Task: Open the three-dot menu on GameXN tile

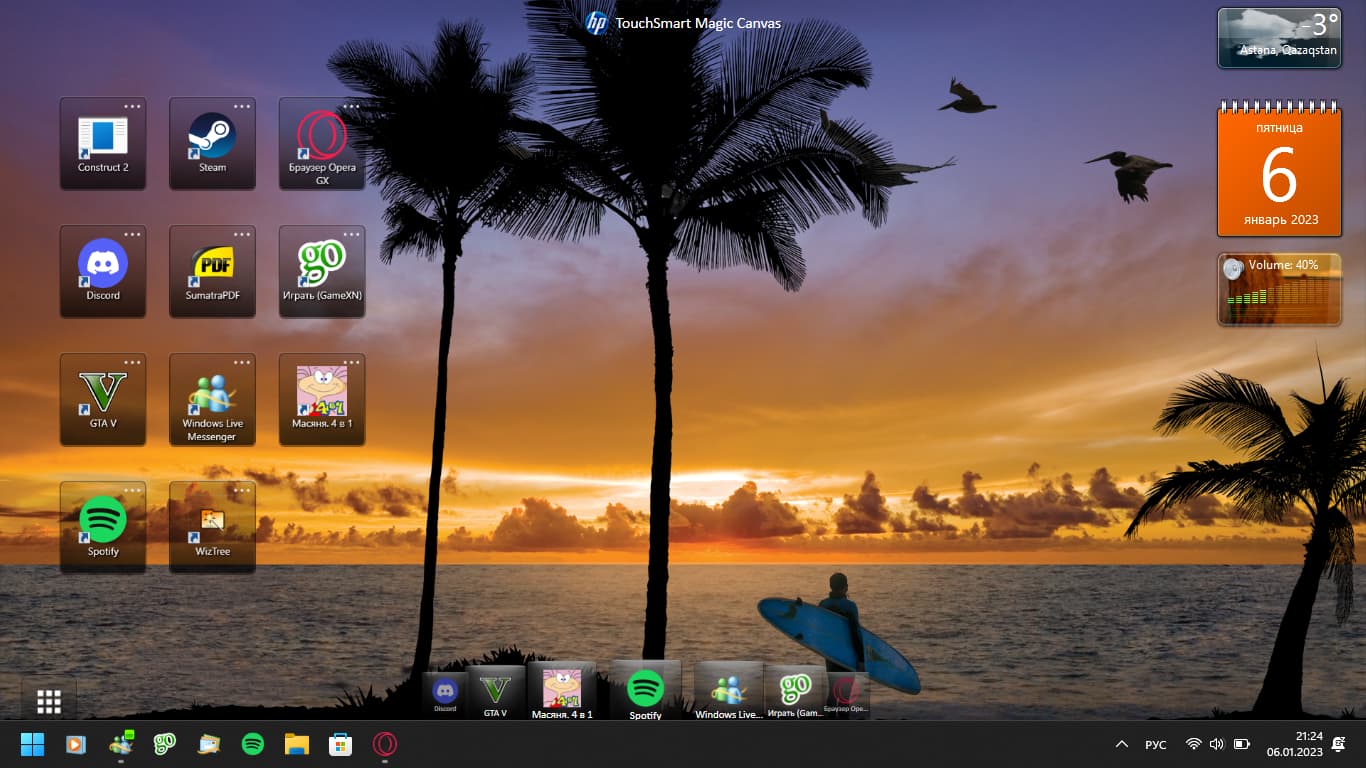Action: [x=352, y=234]
